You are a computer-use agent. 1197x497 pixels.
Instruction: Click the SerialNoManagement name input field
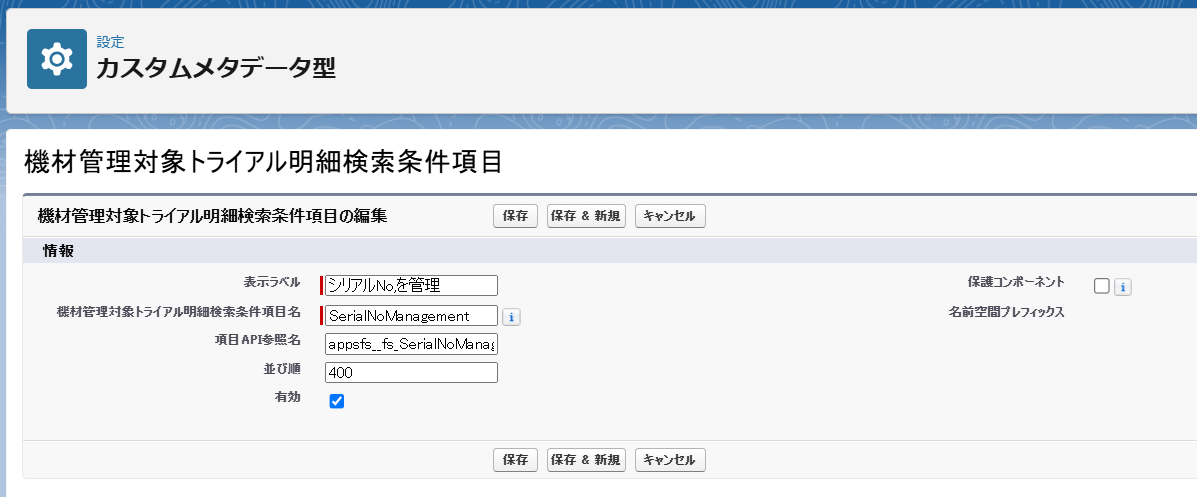(x=411, y=316)
